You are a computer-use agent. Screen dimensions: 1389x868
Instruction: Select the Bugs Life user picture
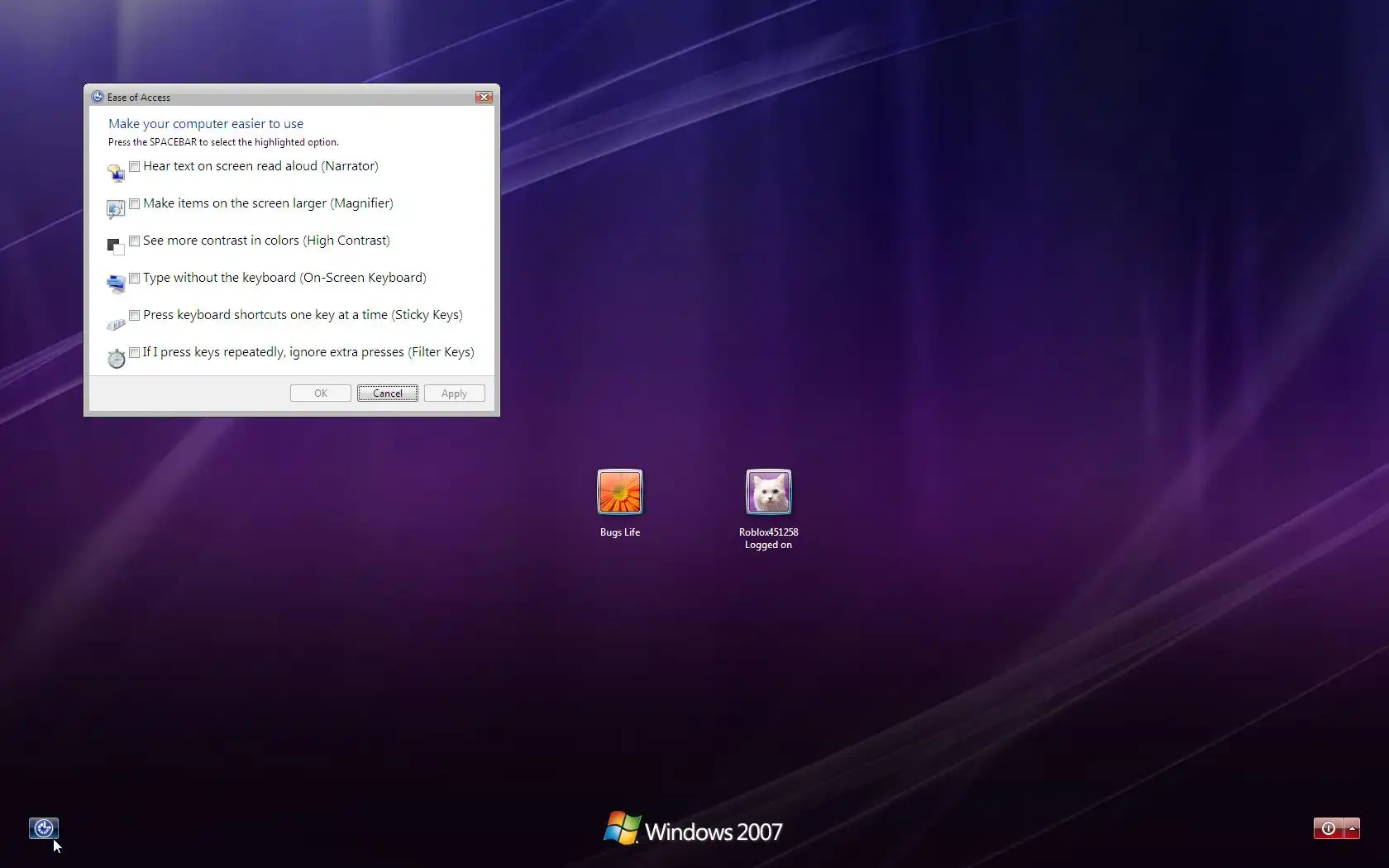pyautogui.click(x=620, y=492)
